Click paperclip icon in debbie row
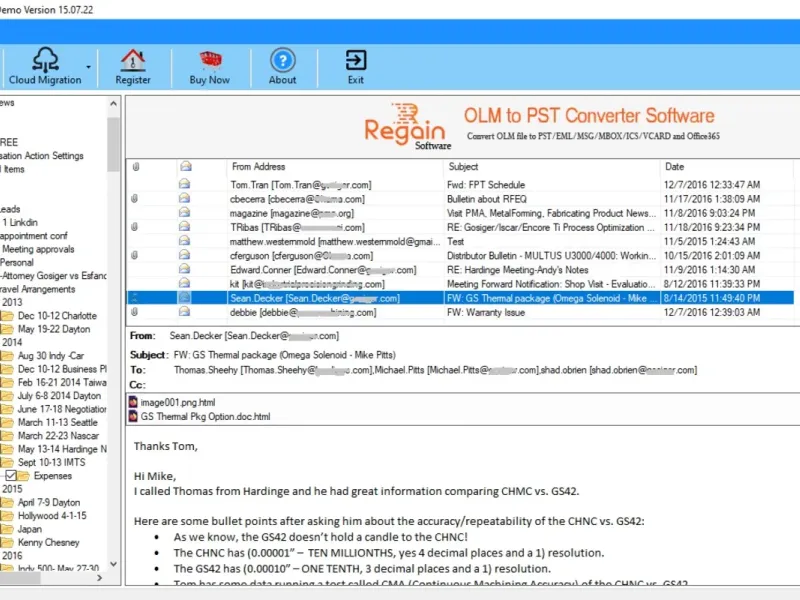 coord(135,312)
